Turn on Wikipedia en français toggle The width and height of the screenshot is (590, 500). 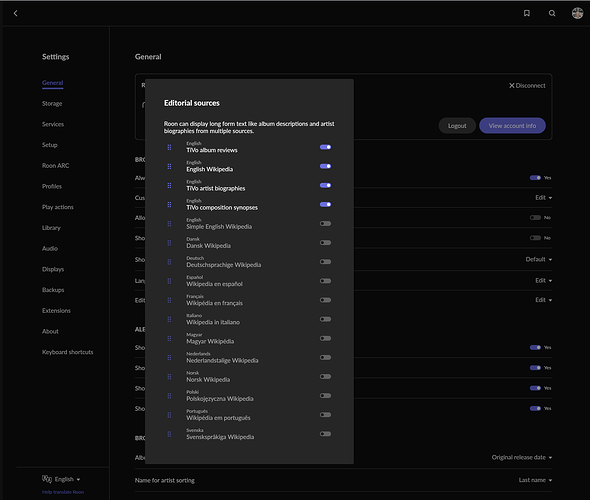point(325,300)
